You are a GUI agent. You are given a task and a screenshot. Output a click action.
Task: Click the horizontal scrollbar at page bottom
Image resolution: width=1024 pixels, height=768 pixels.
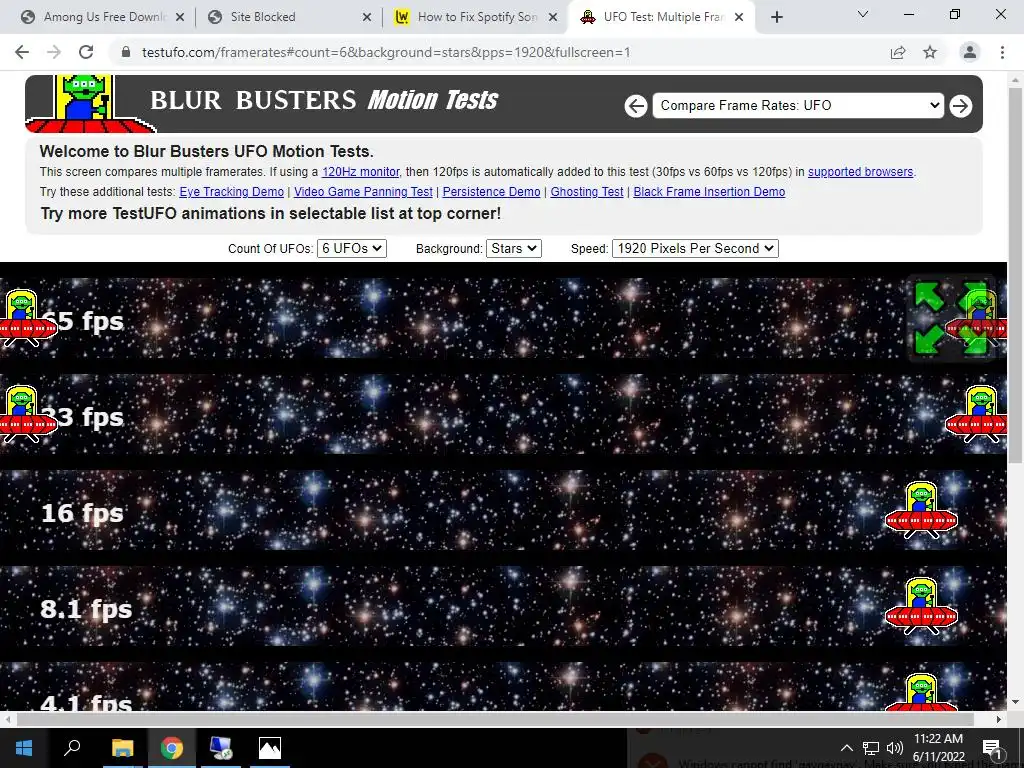(x=494, y=719)
